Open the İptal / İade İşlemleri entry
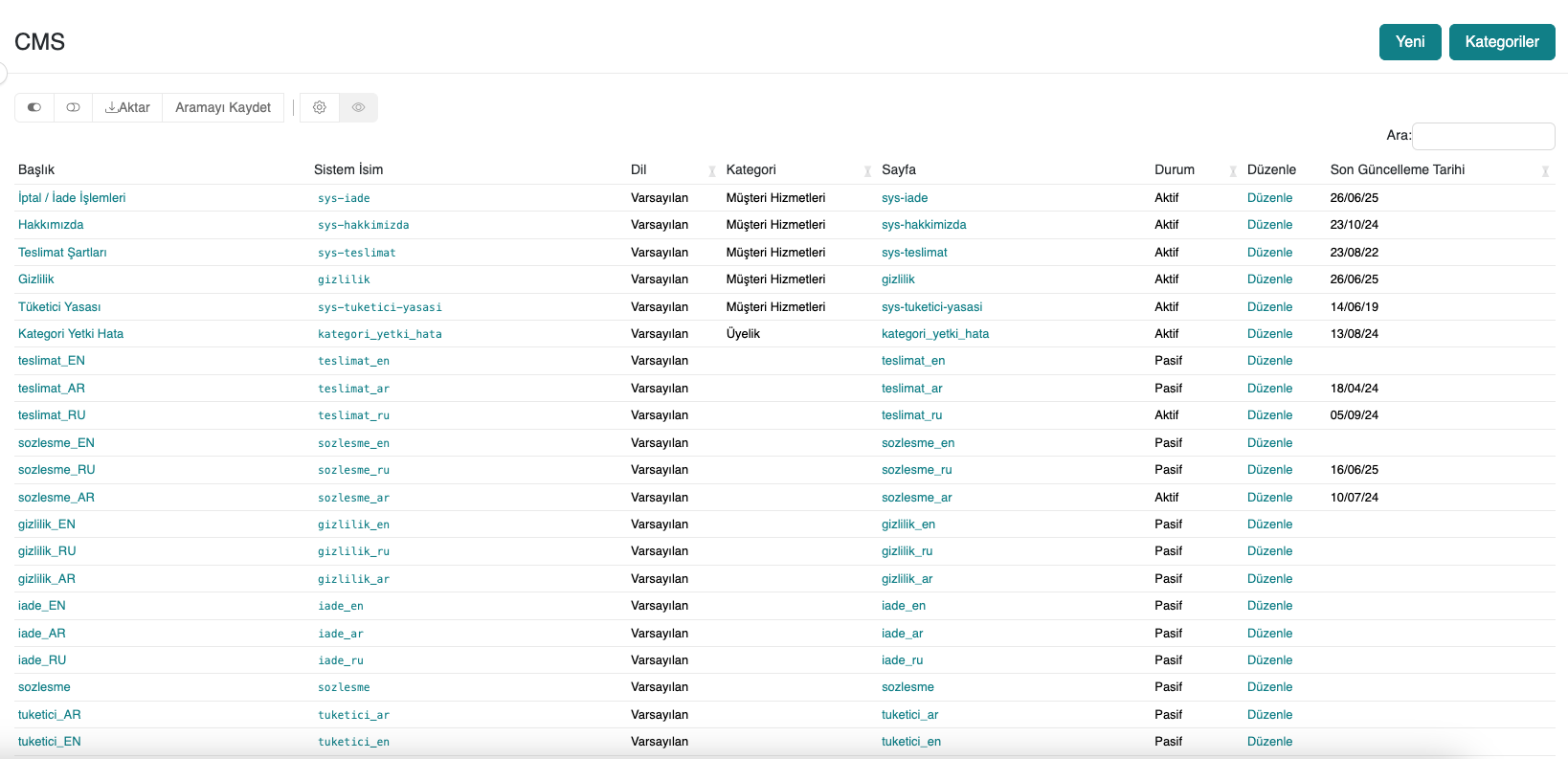Screen dimensions: 1568x759 pos(72,198)
